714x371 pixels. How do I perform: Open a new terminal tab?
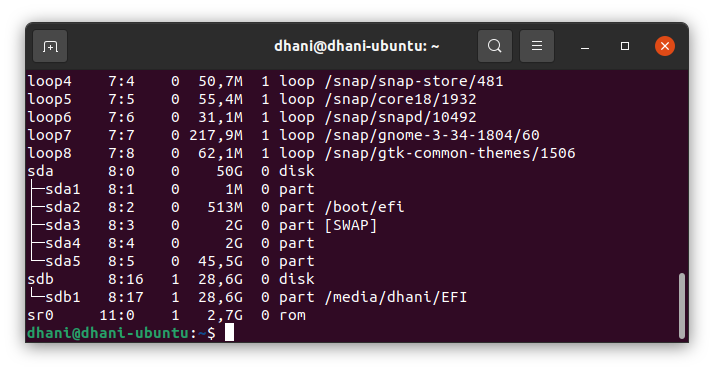pyautogui.click(x=50, y=46)
